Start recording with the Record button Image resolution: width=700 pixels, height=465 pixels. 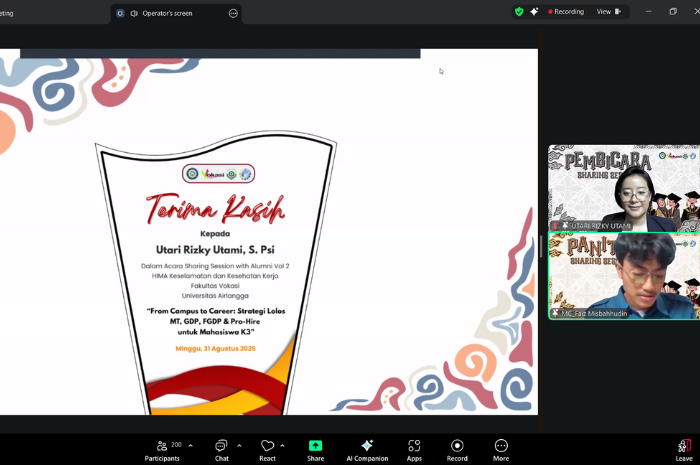tap(457, 450)
